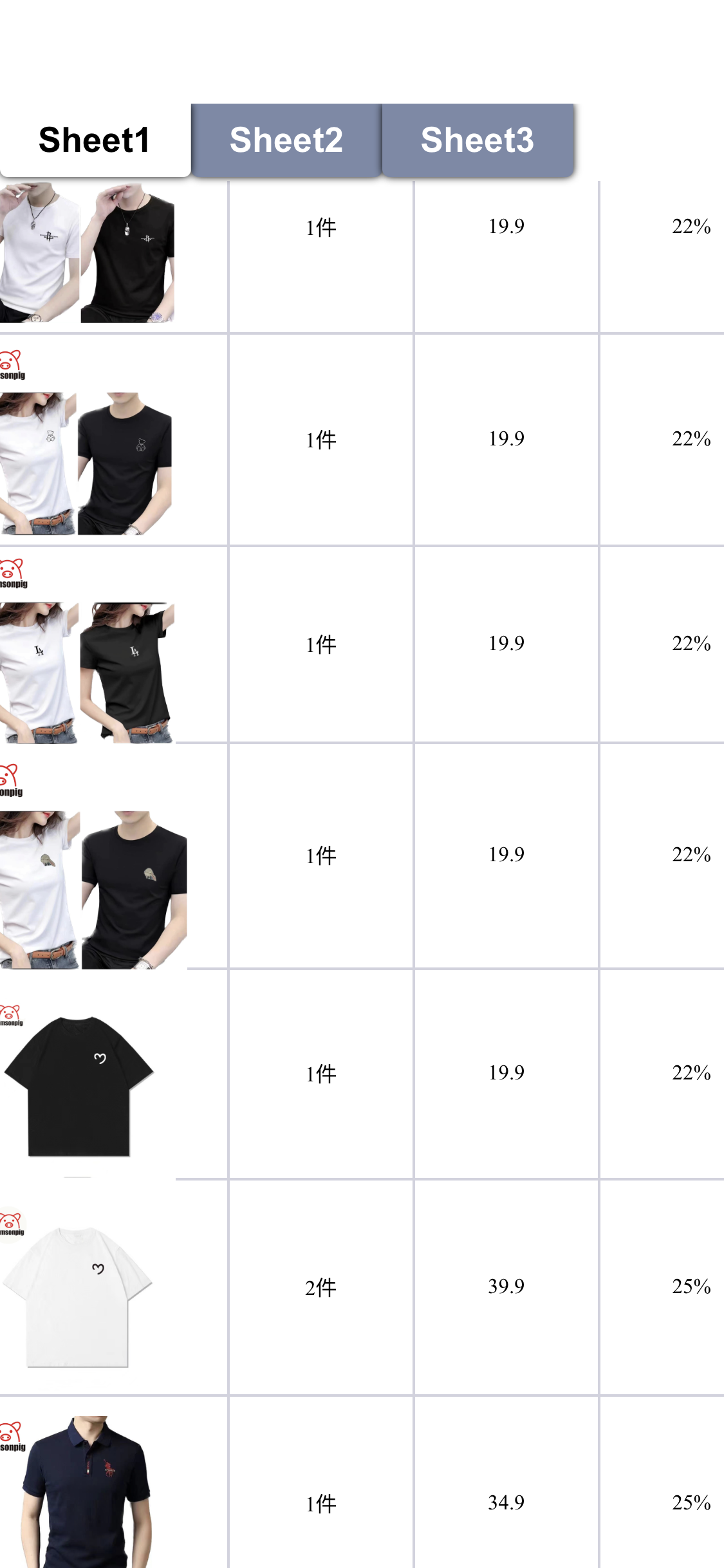Select the Sheet1 tab
Viewport: 724px width, 1568px height.
point(95,140)
